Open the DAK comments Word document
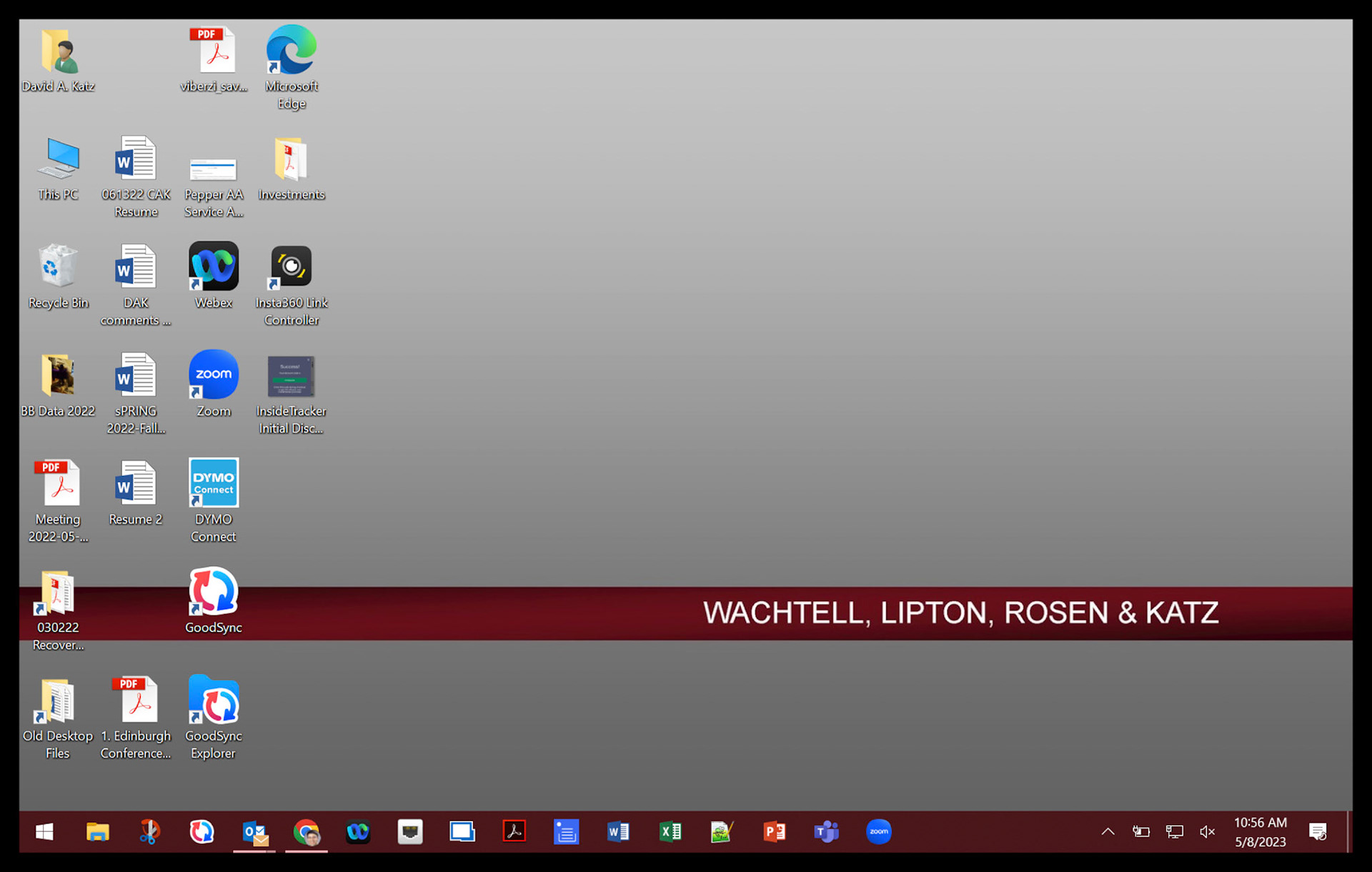 136,286
